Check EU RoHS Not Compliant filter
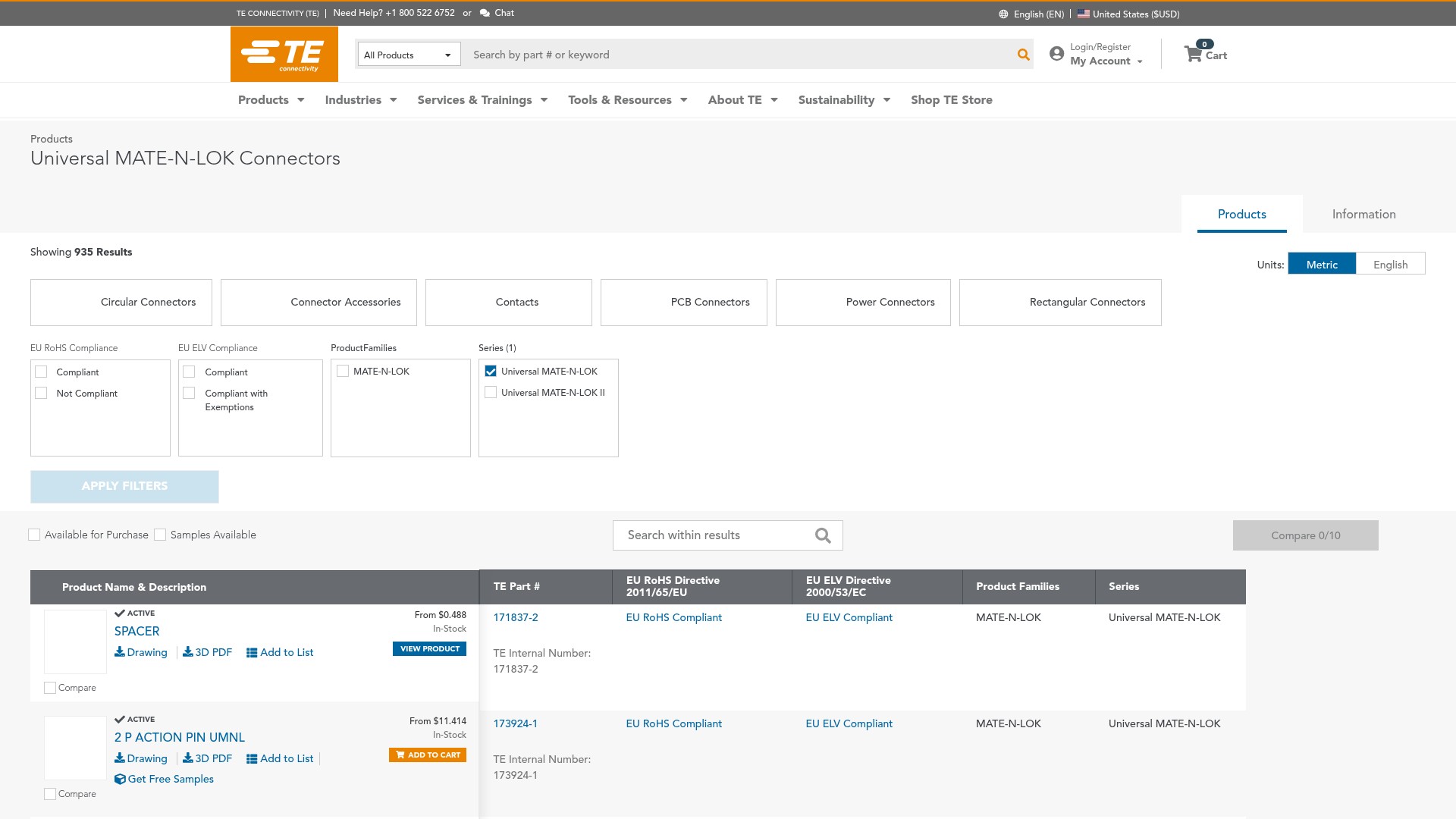 click(x=42, y=393)
